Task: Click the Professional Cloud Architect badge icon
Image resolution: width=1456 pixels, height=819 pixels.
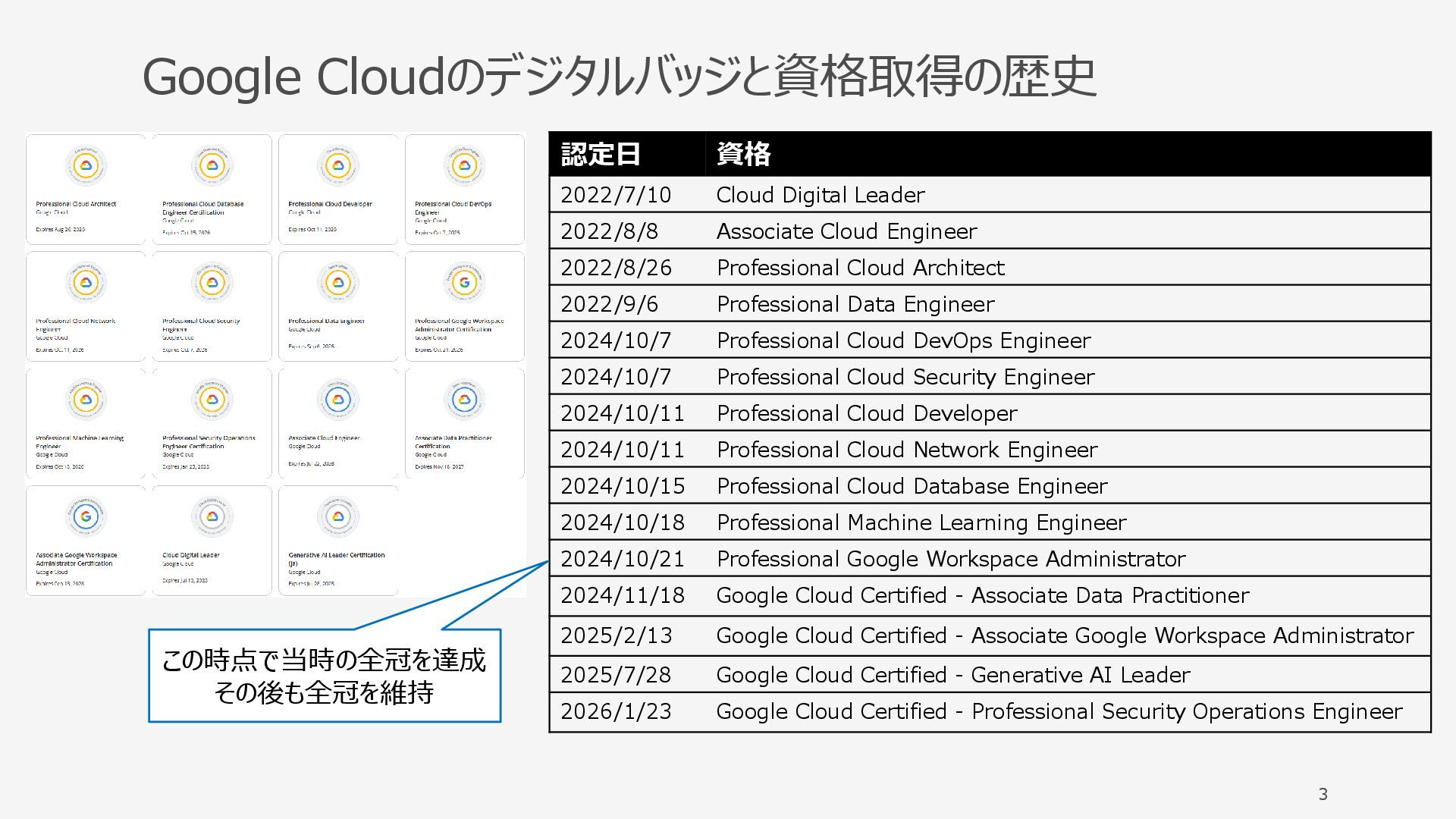Action: pyautogui.click(x=86, y=165)
